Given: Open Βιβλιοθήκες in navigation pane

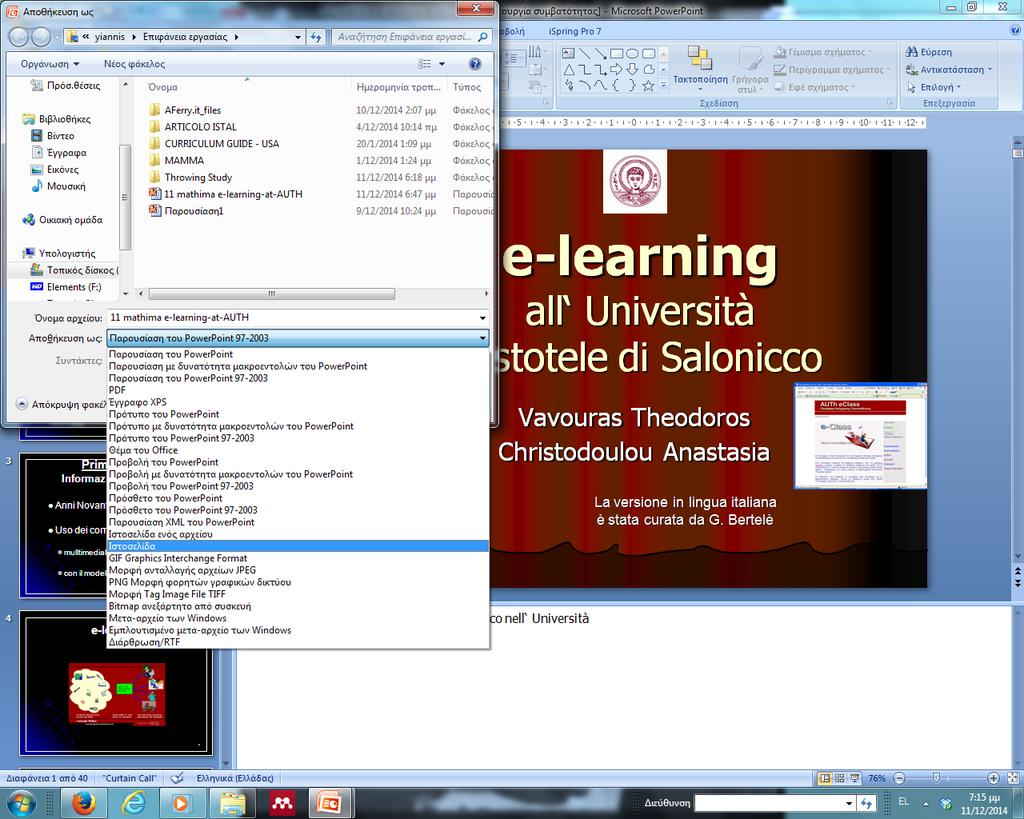Looking at the screenshot, I should [x=65, y=119].
